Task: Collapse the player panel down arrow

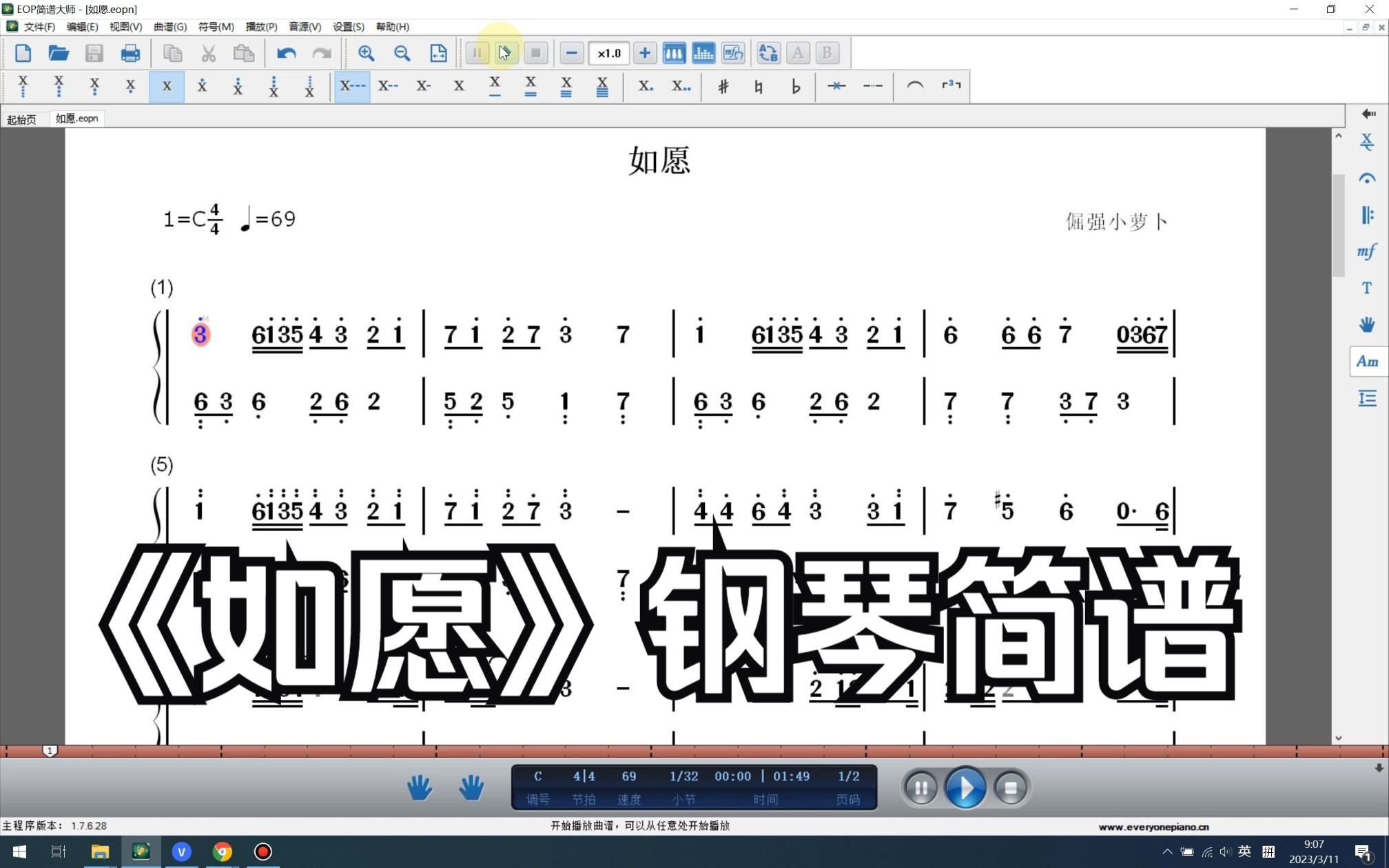Action: point(1379,767)
